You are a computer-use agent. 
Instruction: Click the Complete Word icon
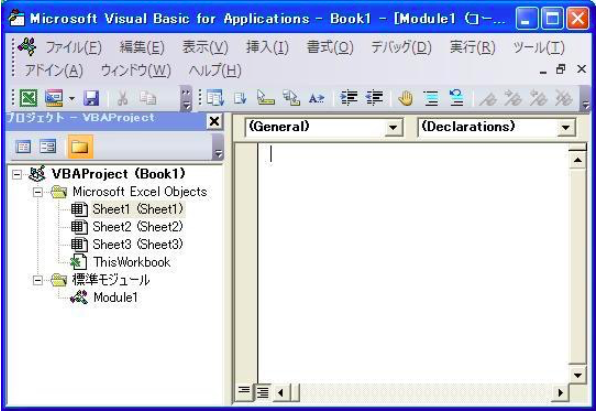pos(316,99)
